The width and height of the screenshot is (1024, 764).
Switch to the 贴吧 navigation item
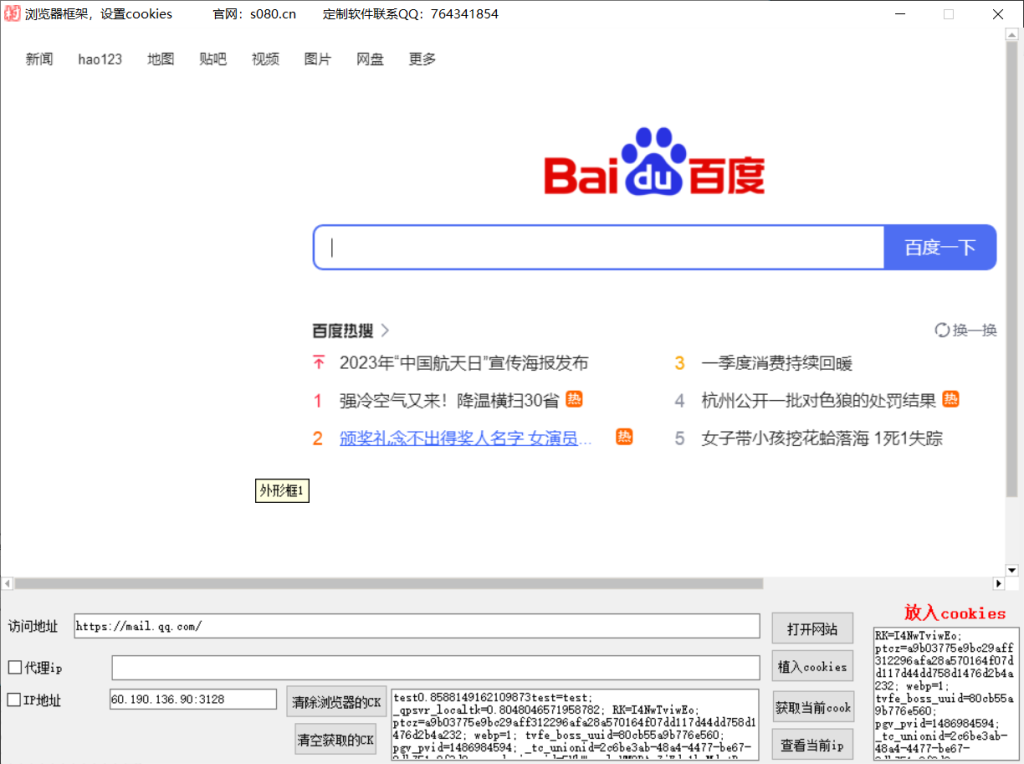point(213,59)
